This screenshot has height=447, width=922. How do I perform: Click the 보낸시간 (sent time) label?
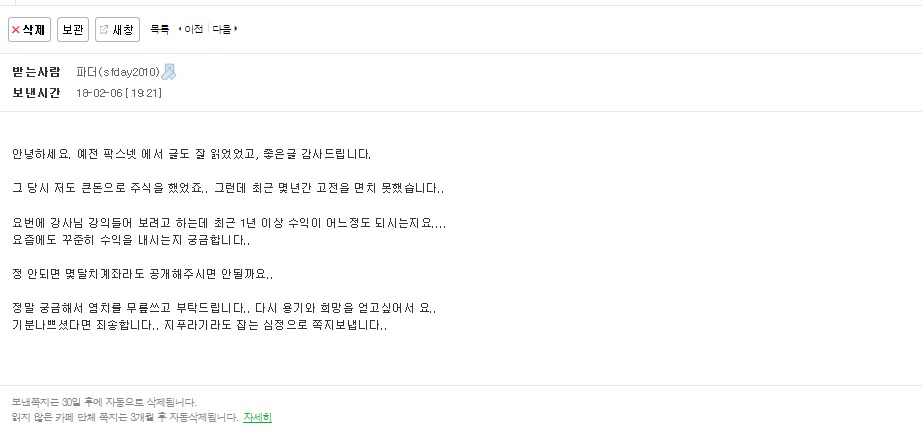coord(36,93)
